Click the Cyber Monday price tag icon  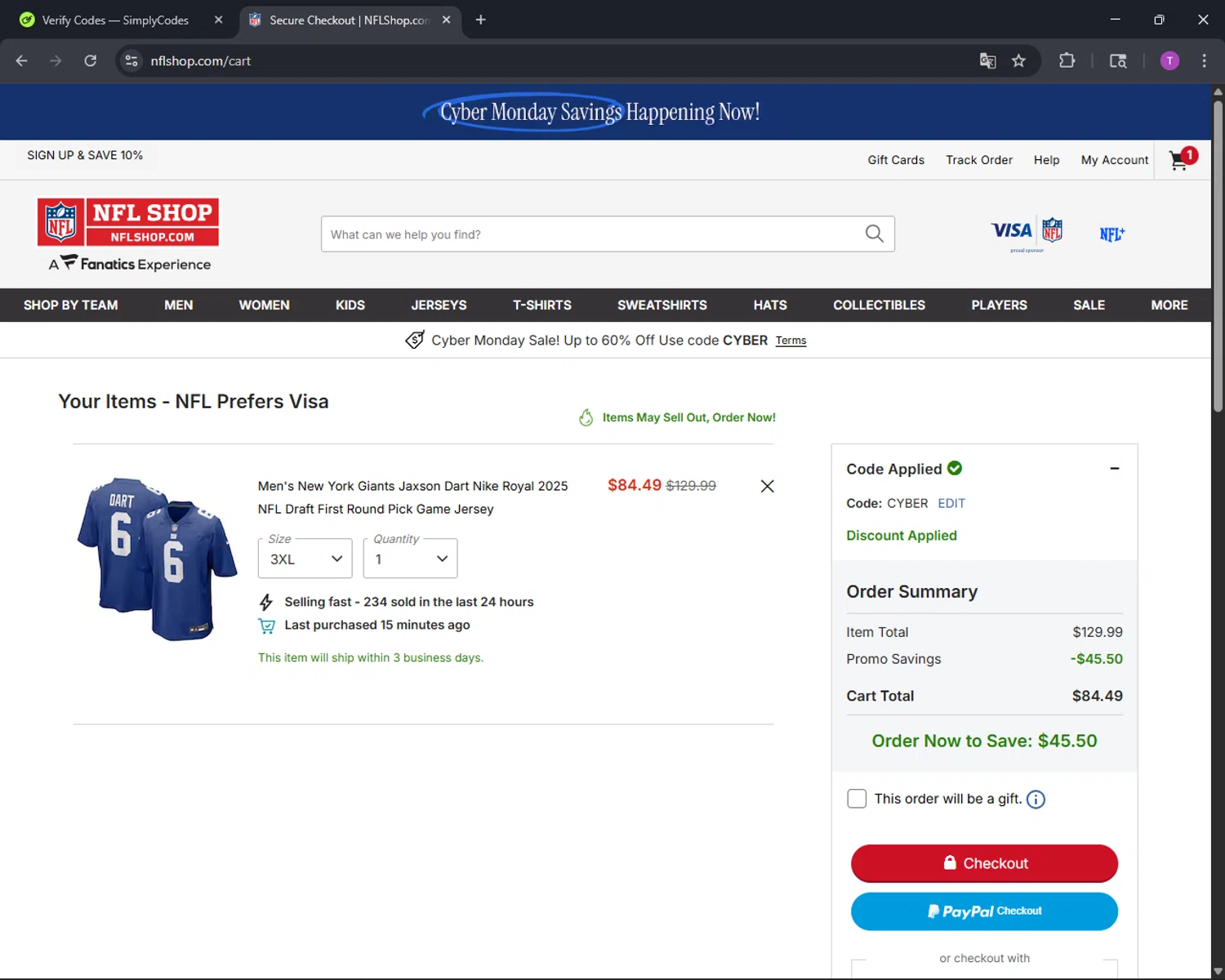415,340
